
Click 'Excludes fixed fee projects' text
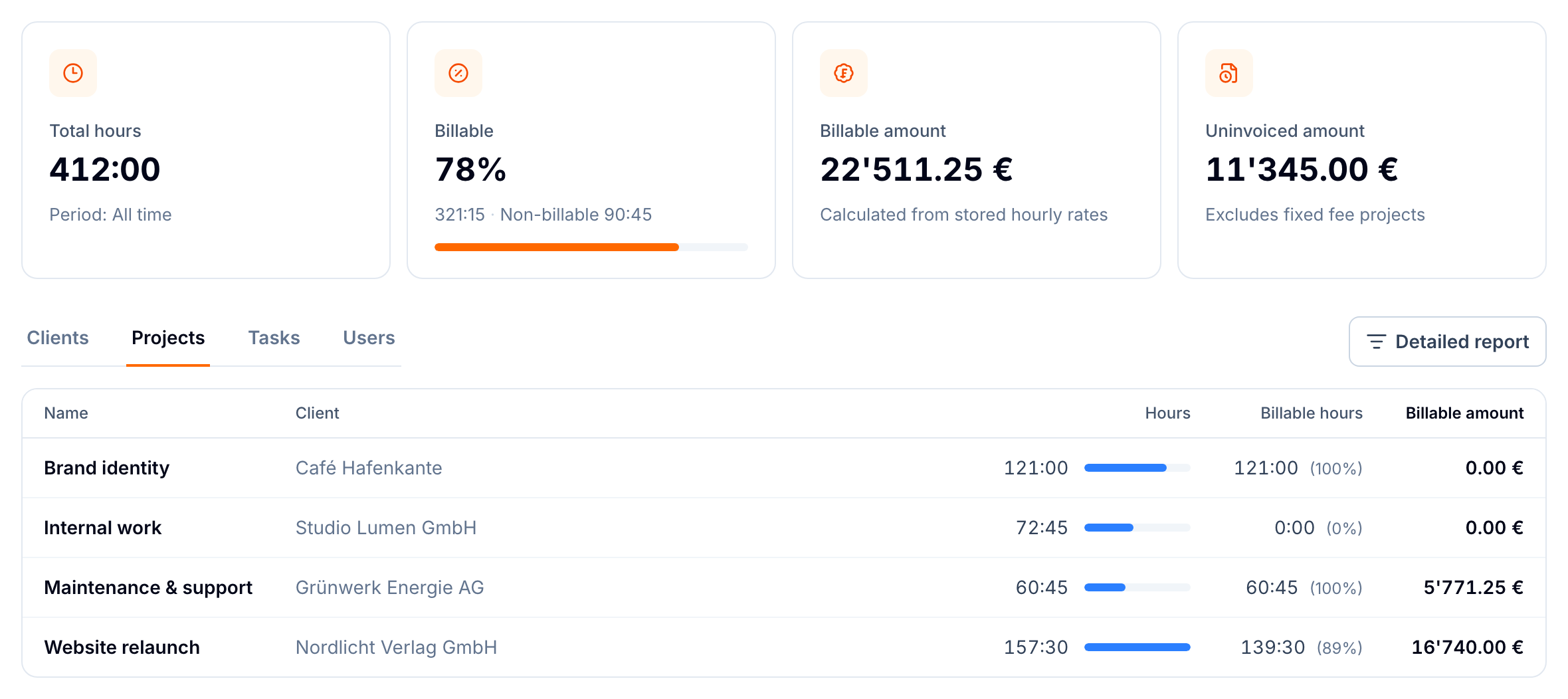click(1315, 215)
